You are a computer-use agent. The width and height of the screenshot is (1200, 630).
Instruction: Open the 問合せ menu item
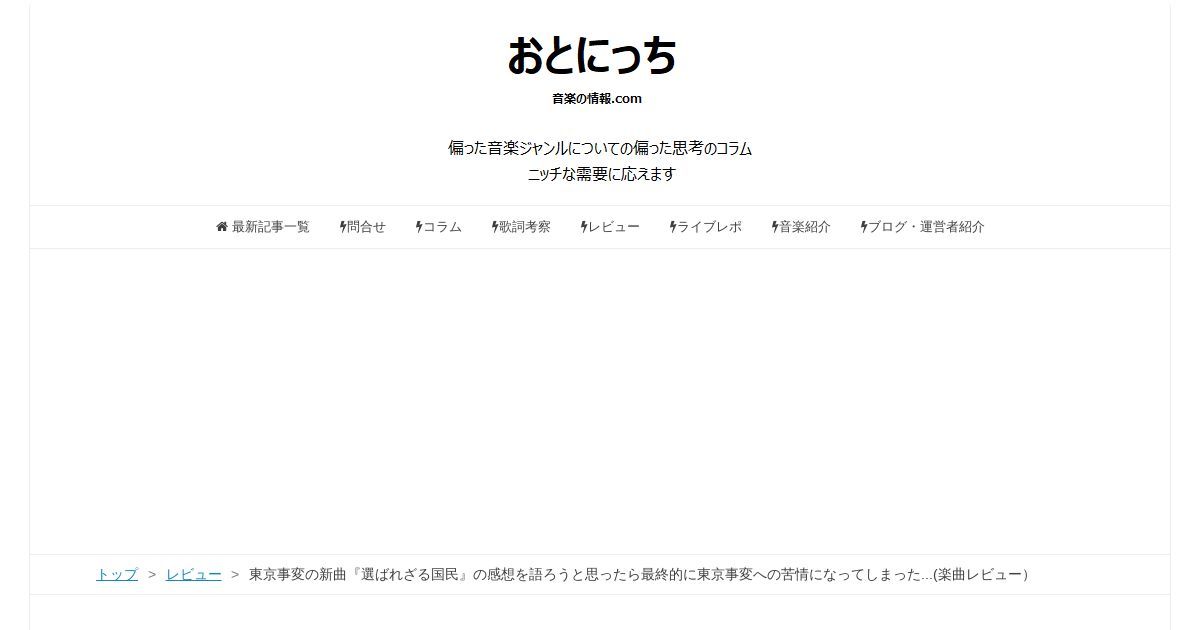click(363, 227)
